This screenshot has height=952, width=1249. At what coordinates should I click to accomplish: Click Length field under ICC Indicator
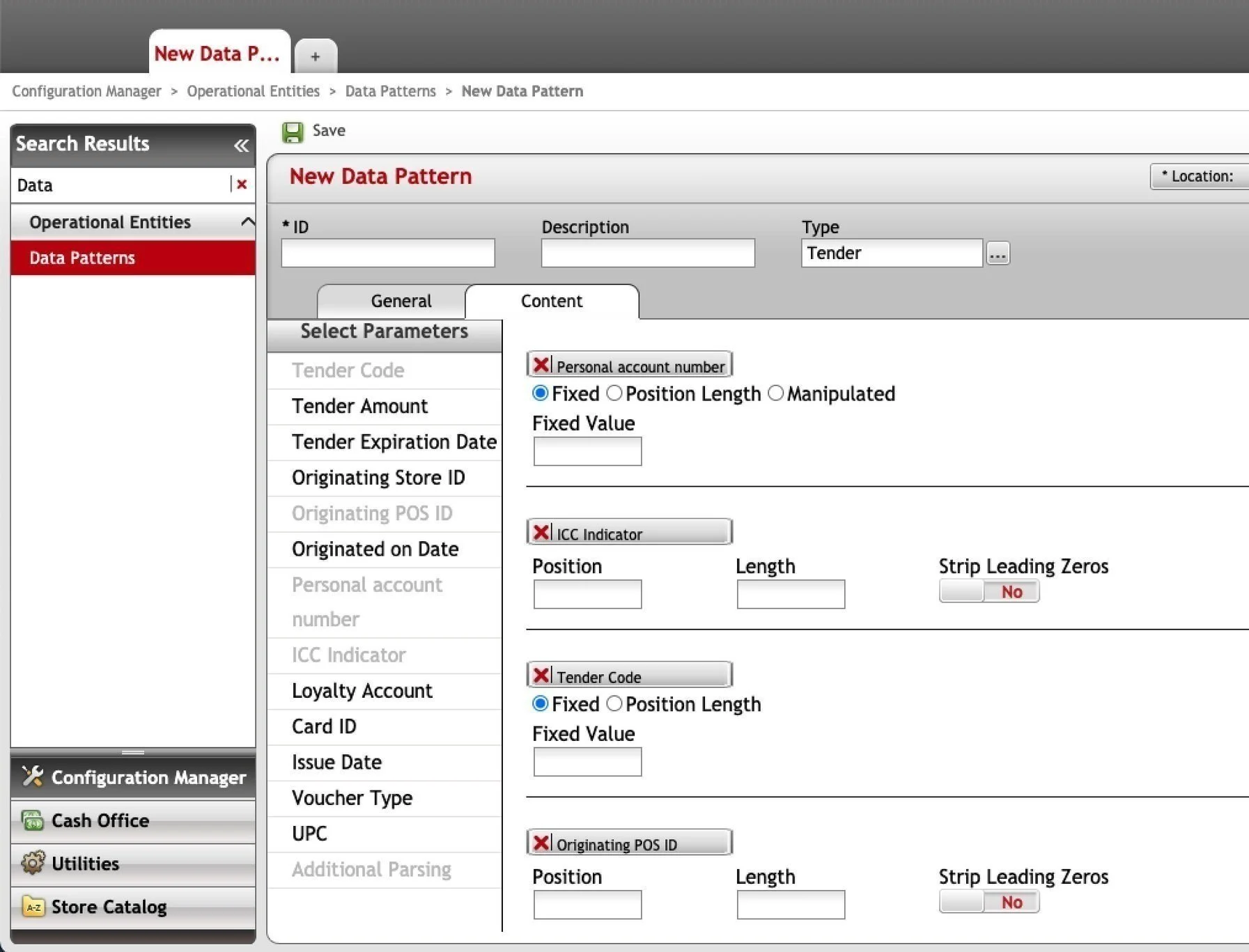791,594
